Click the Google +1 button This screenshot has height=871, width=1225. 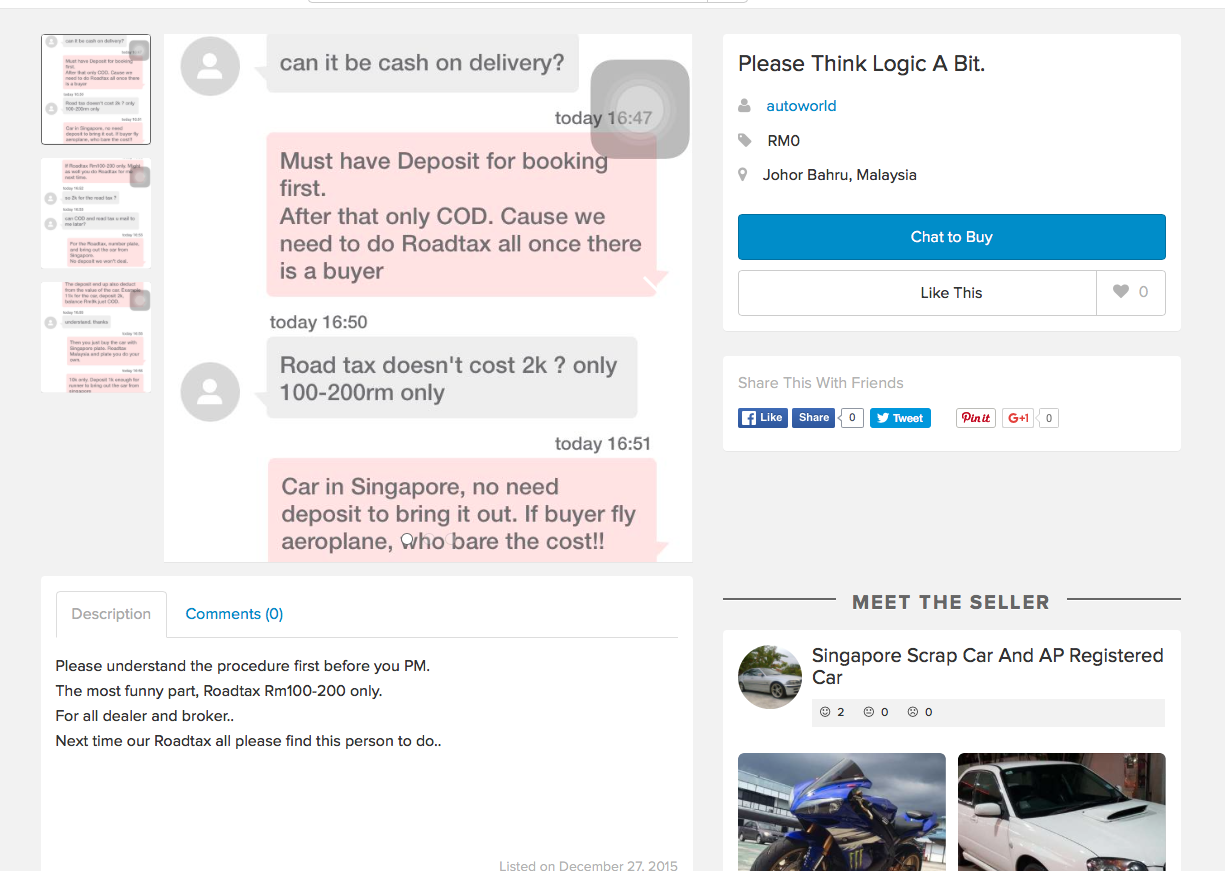click(x=1018, y=418)
